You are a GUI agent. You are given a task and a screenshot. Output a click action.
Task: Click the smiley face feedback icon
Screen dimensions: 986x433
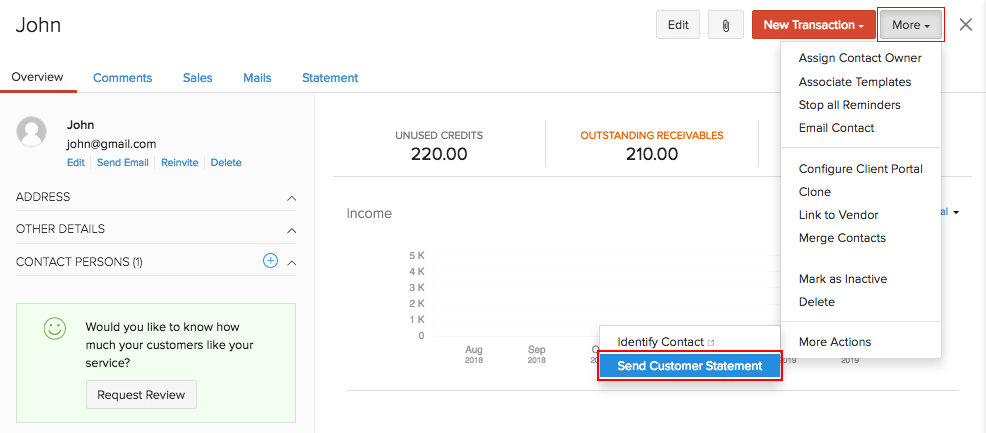[54, 328]
